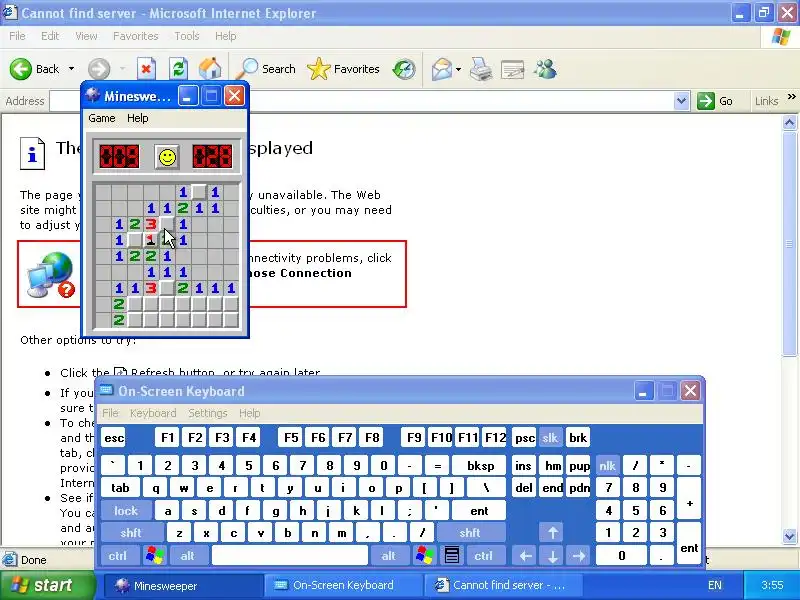Click the down arrow key on On-Screen Keyboard
Viewport: 800px width, 600px height.
[x=553, y=556]
